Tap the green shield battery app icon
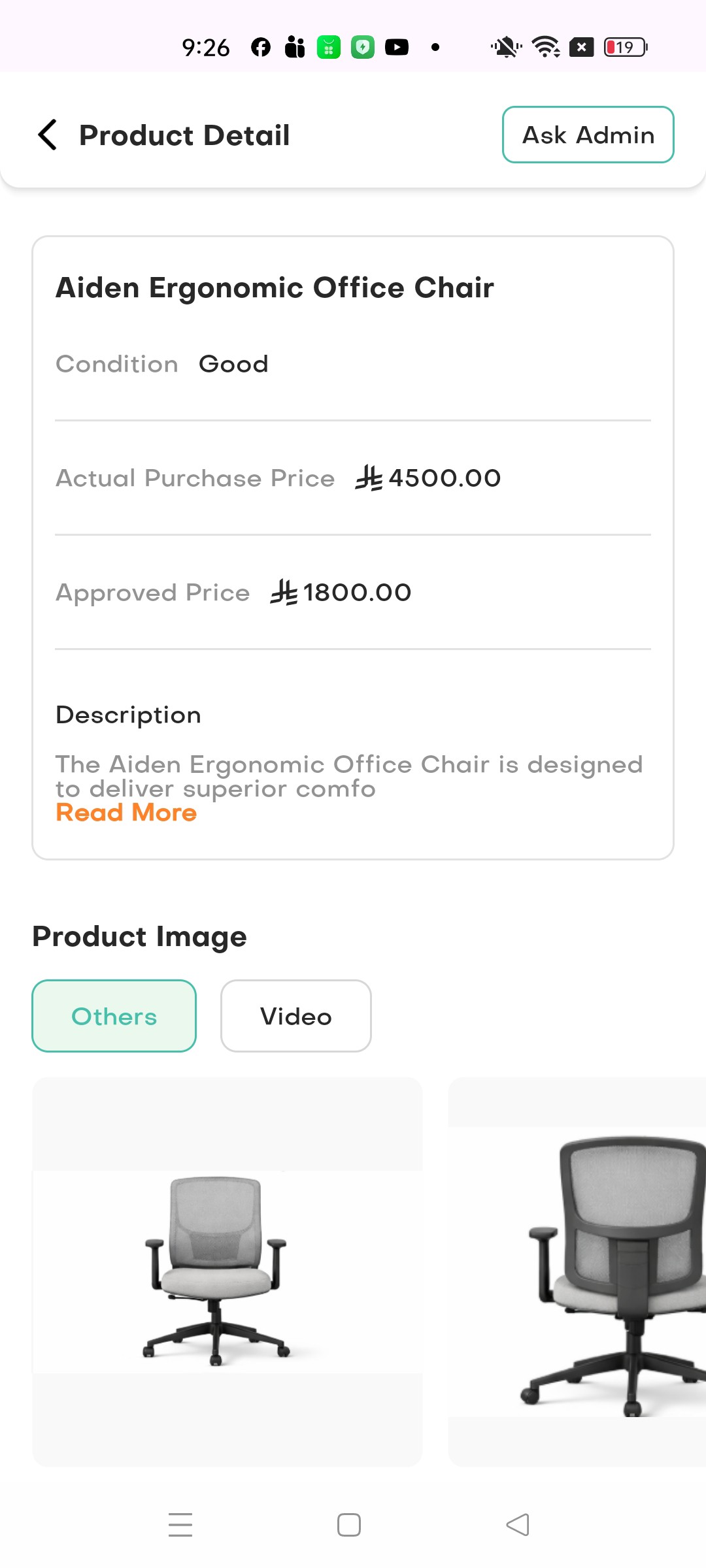This screenshot has height=1568, width=706. [363, 48]
